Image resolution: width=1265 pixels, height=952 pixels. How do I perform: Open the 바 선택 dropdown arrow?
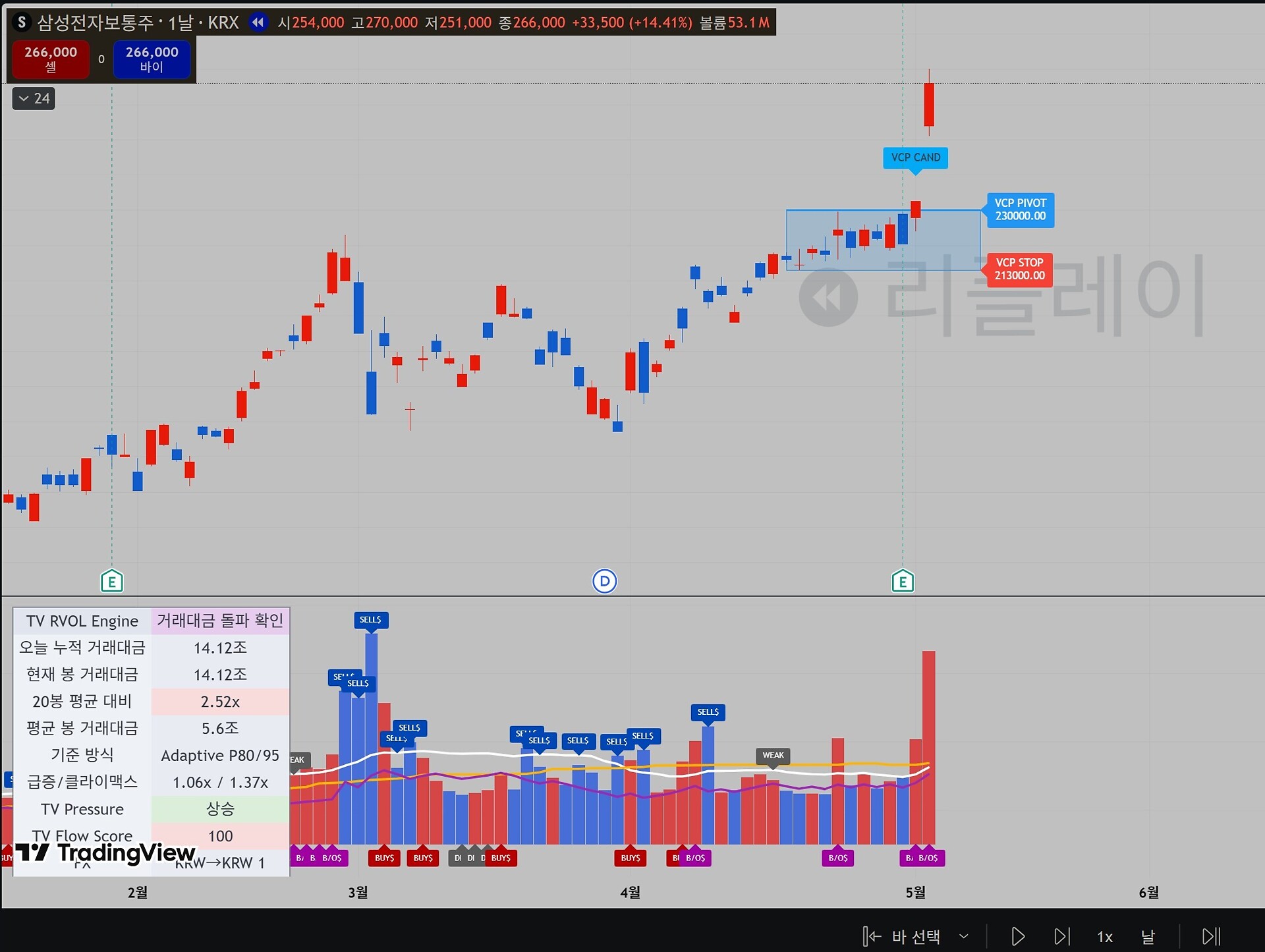(964, 936)
